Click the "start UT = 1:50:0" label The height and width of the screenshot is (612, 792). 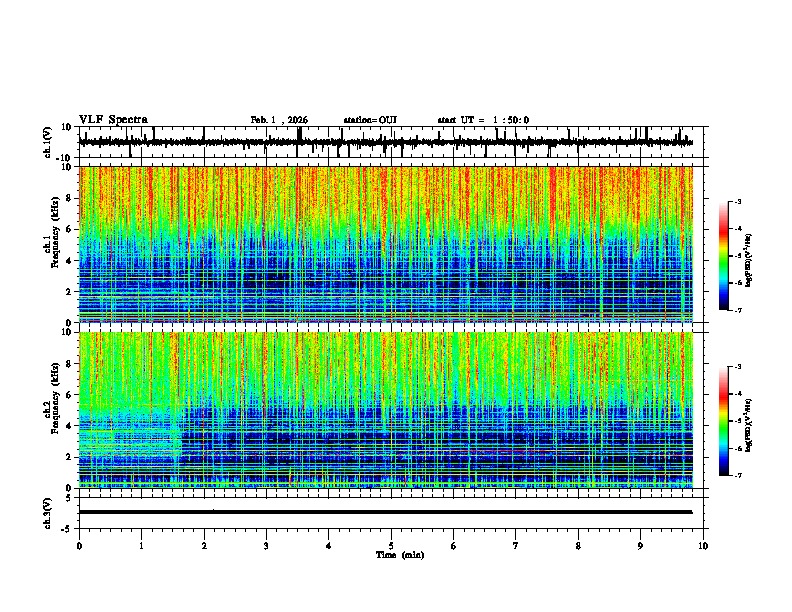click(483, 120)
